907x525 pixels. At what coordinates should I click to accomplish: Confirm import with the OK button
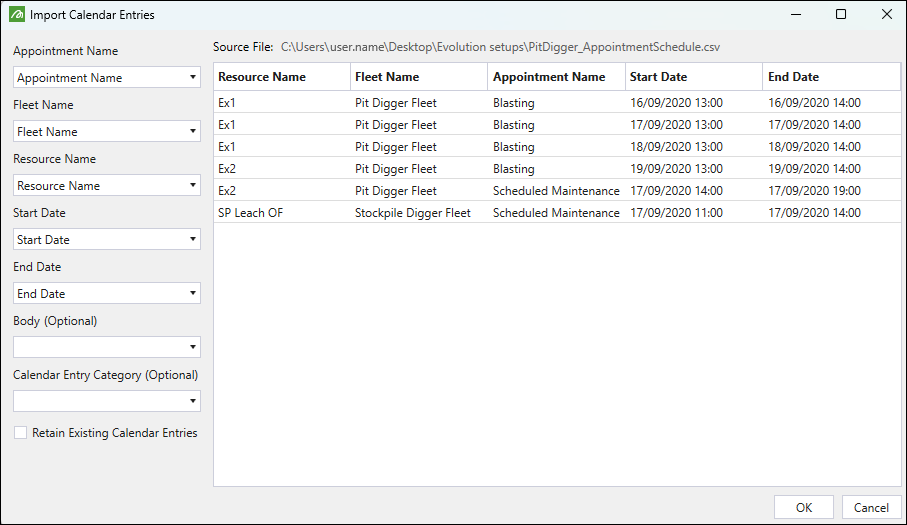(803, 507)
